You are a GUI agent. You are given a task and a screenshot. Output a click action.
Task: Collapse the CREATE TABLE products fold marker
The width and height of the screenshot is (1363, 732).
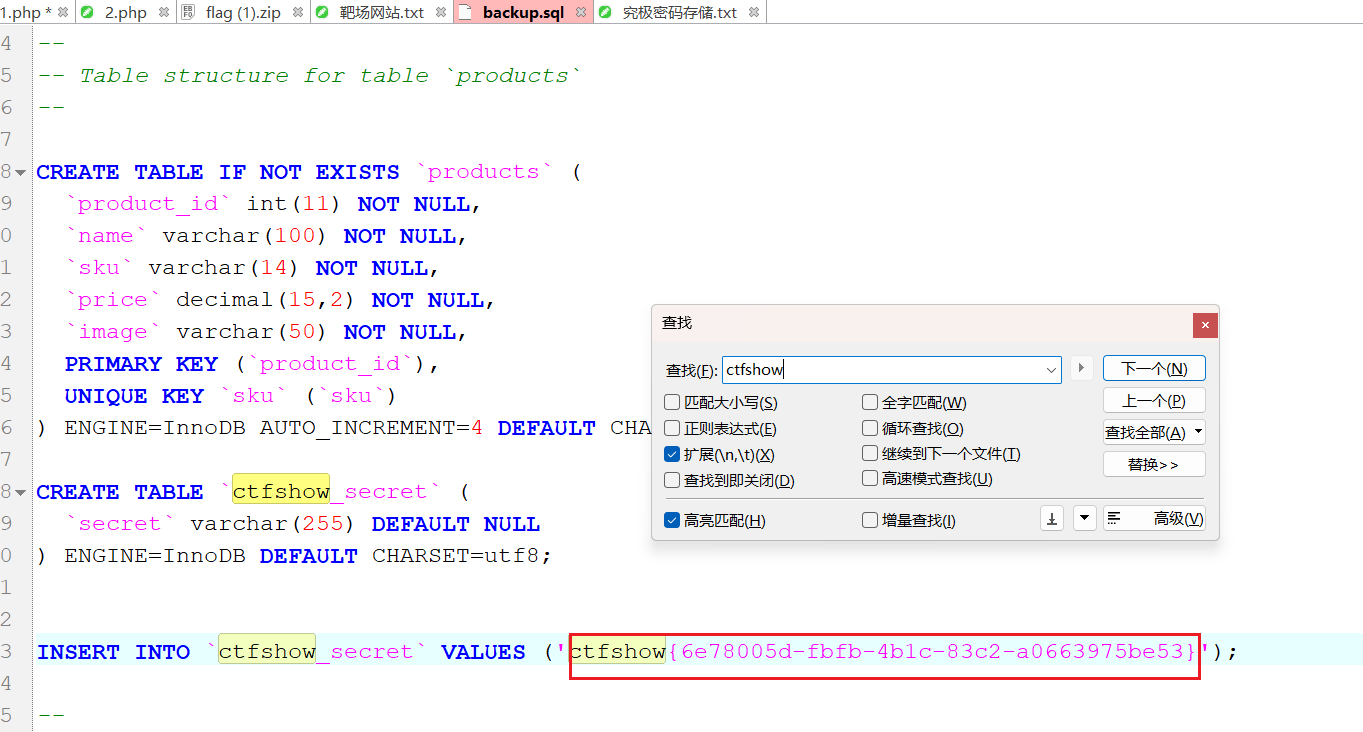point(20,172)
